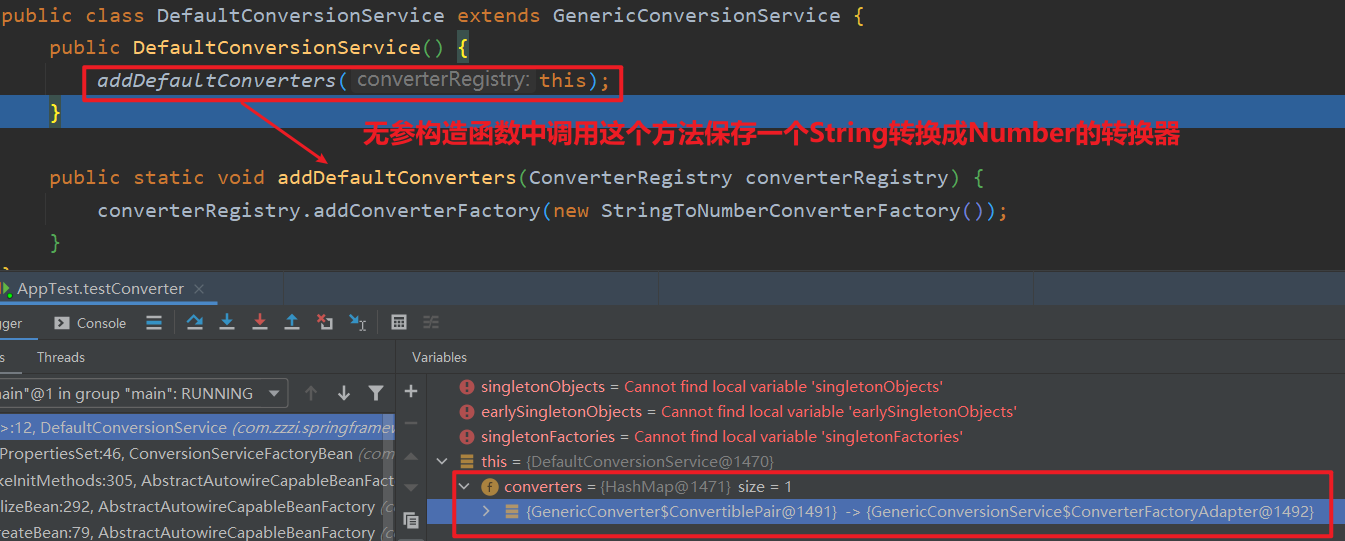The image size is (1345, 541).
Task: Open the thread selector dropdown
Action: click(273, 393)
